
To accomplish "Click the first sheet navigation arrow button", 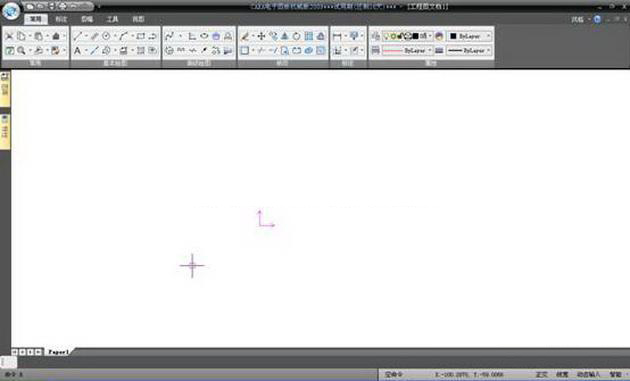I will [14, 352].
